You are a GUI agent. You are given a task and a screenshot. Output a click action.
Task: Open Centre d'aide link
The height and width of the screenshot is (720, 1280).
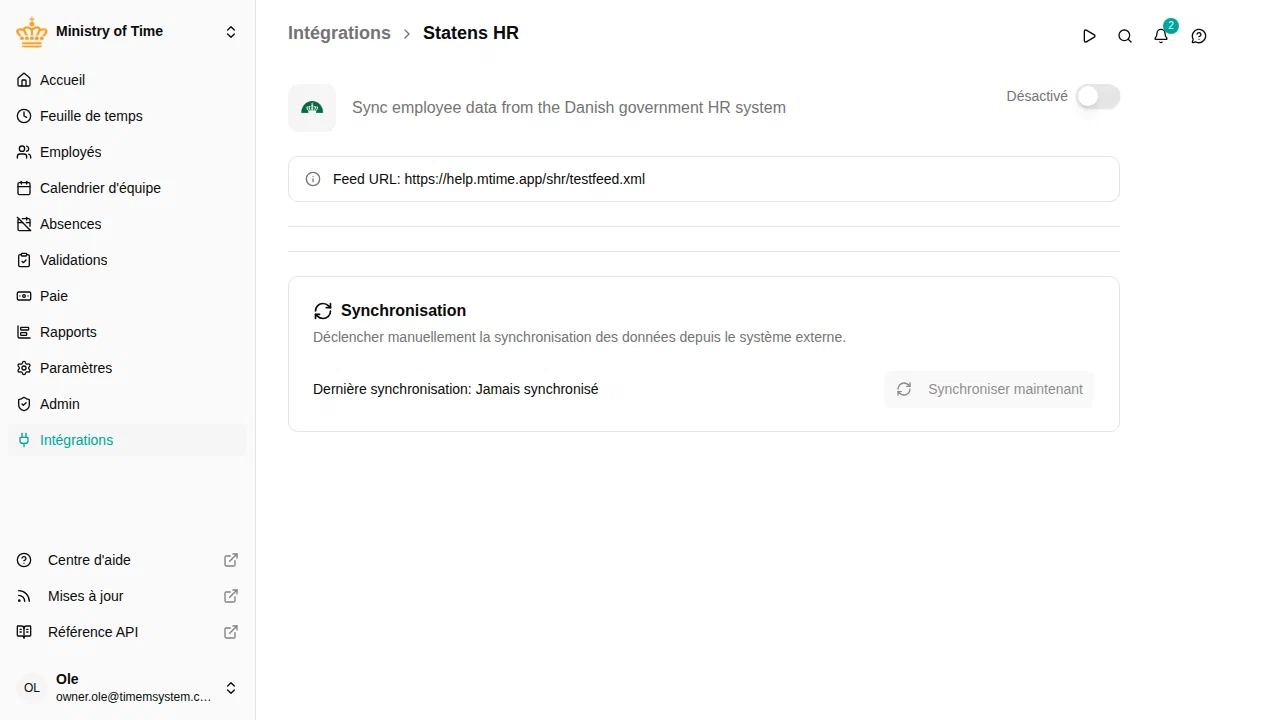pos(127,560)
